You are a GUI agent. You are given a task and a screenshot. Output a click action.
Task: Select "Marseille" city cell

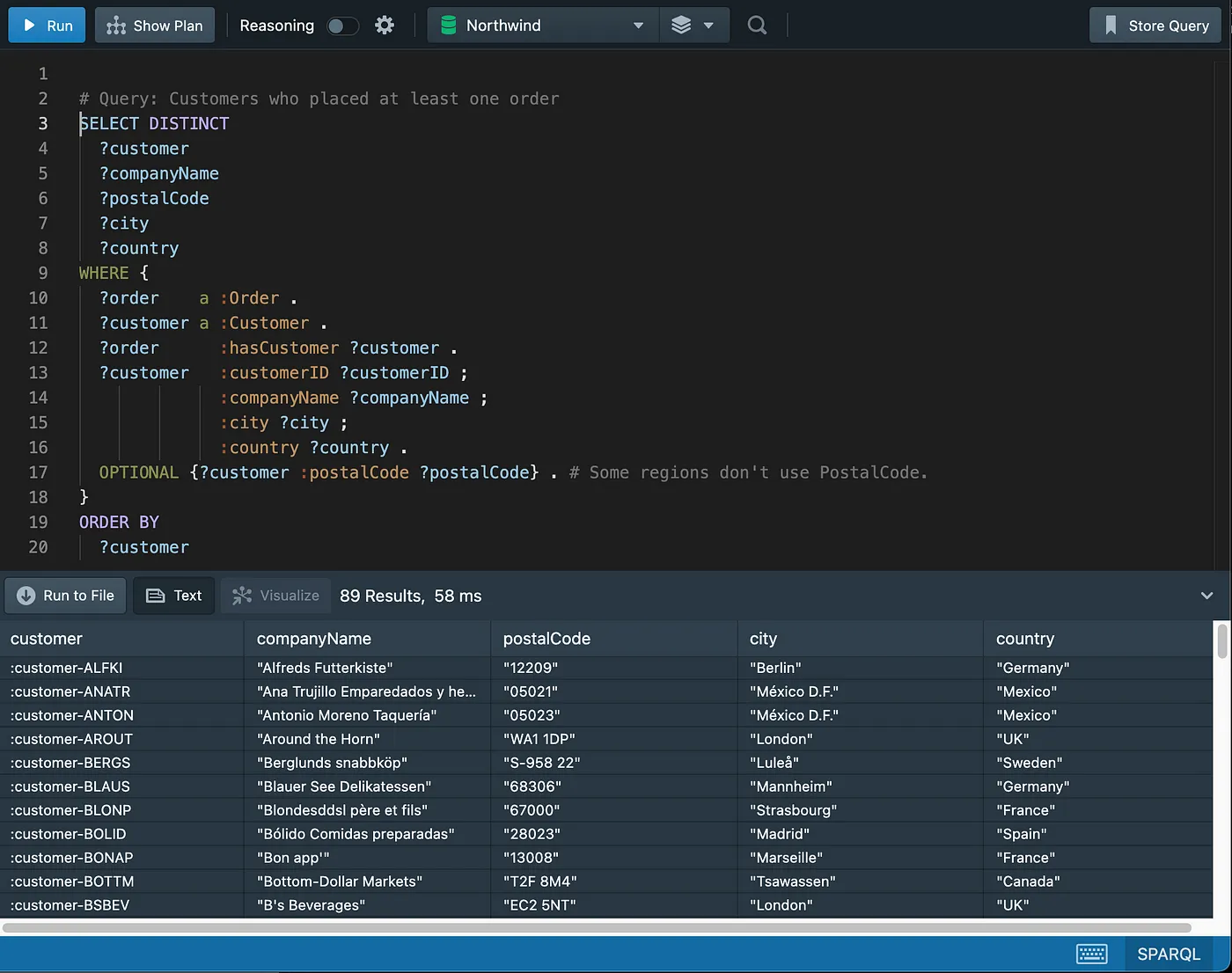[861, 858]
